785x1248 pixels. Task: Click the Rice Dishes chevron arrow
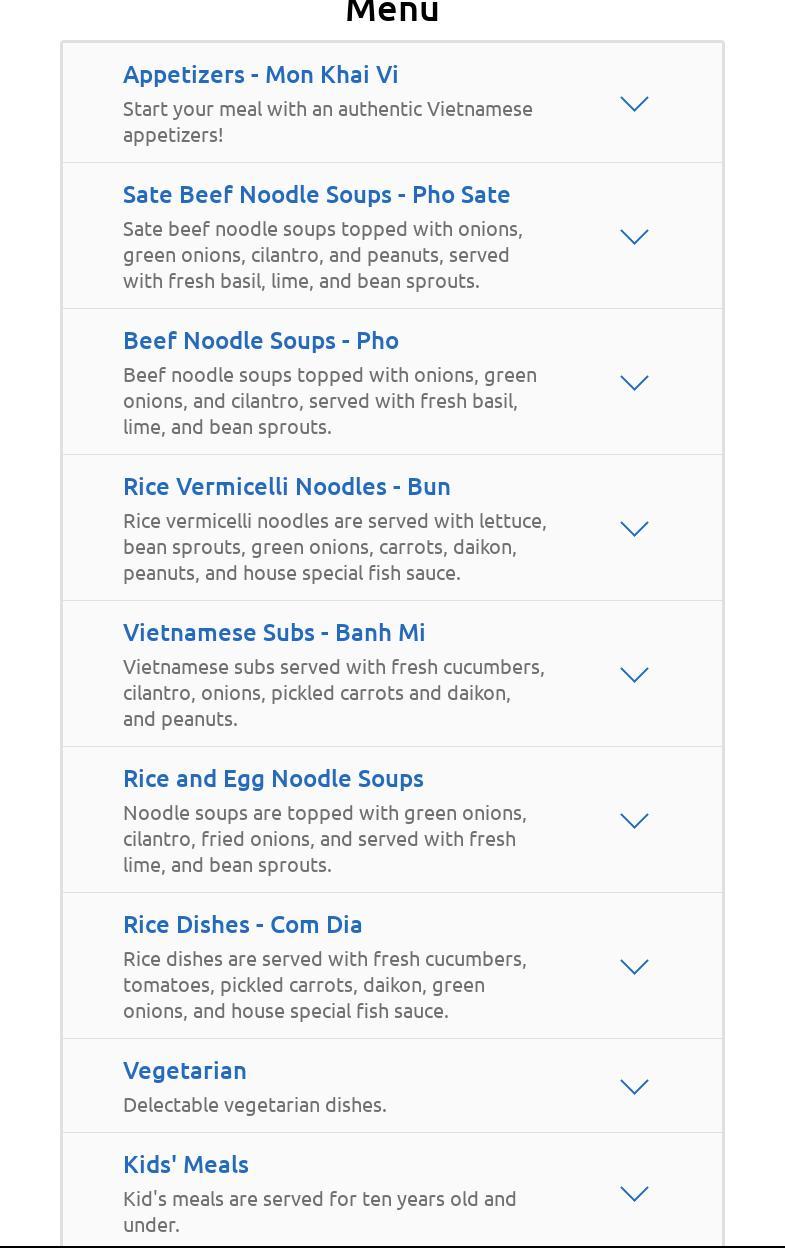(x=634, y=967)
